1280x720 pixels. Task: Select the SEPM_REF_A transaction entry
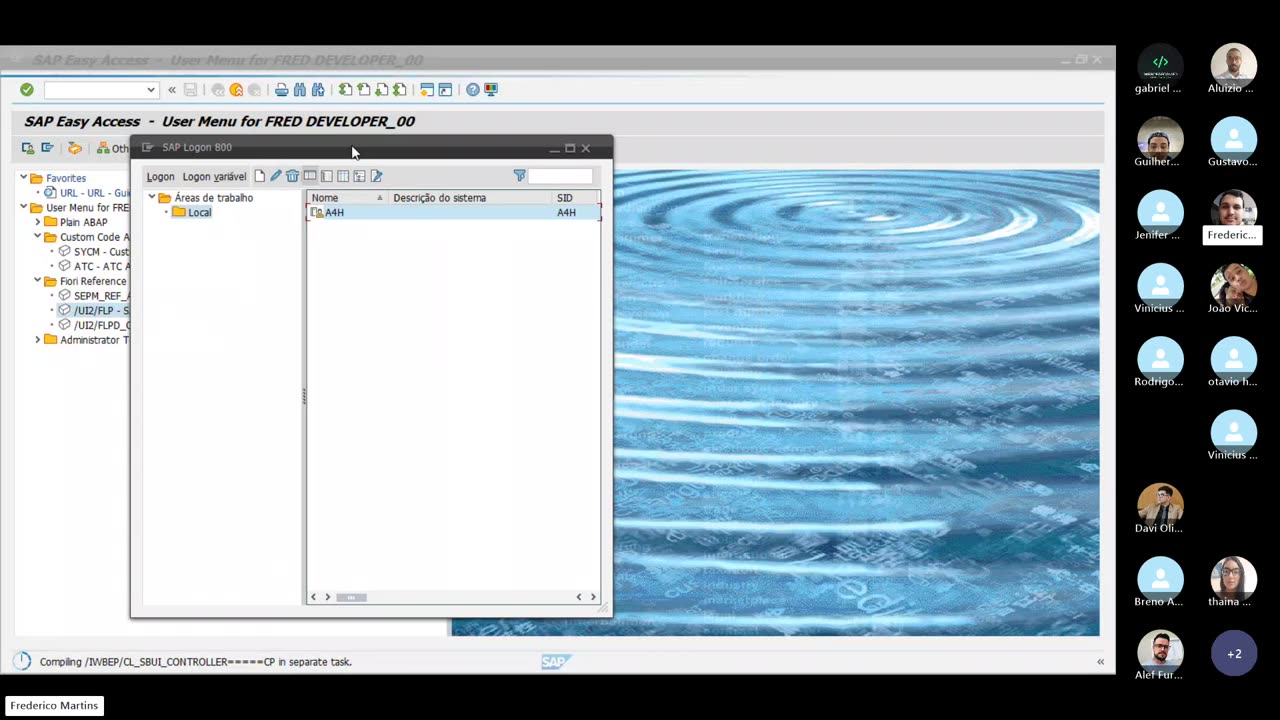point(101,296)
